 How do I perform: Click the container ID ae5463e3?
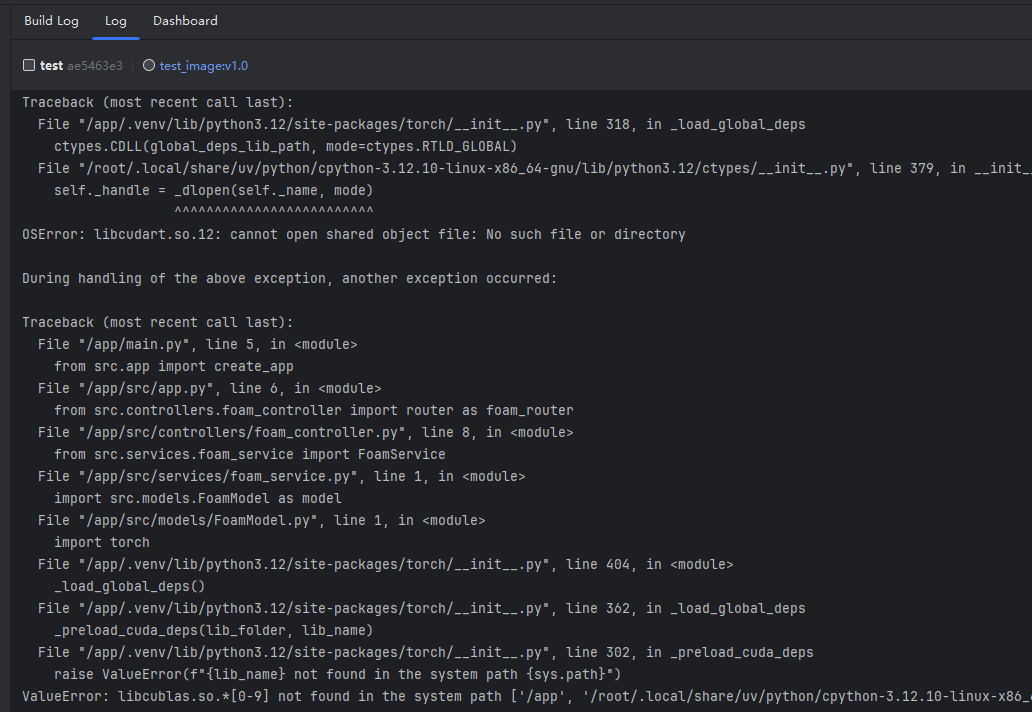[x=95, y=66]
